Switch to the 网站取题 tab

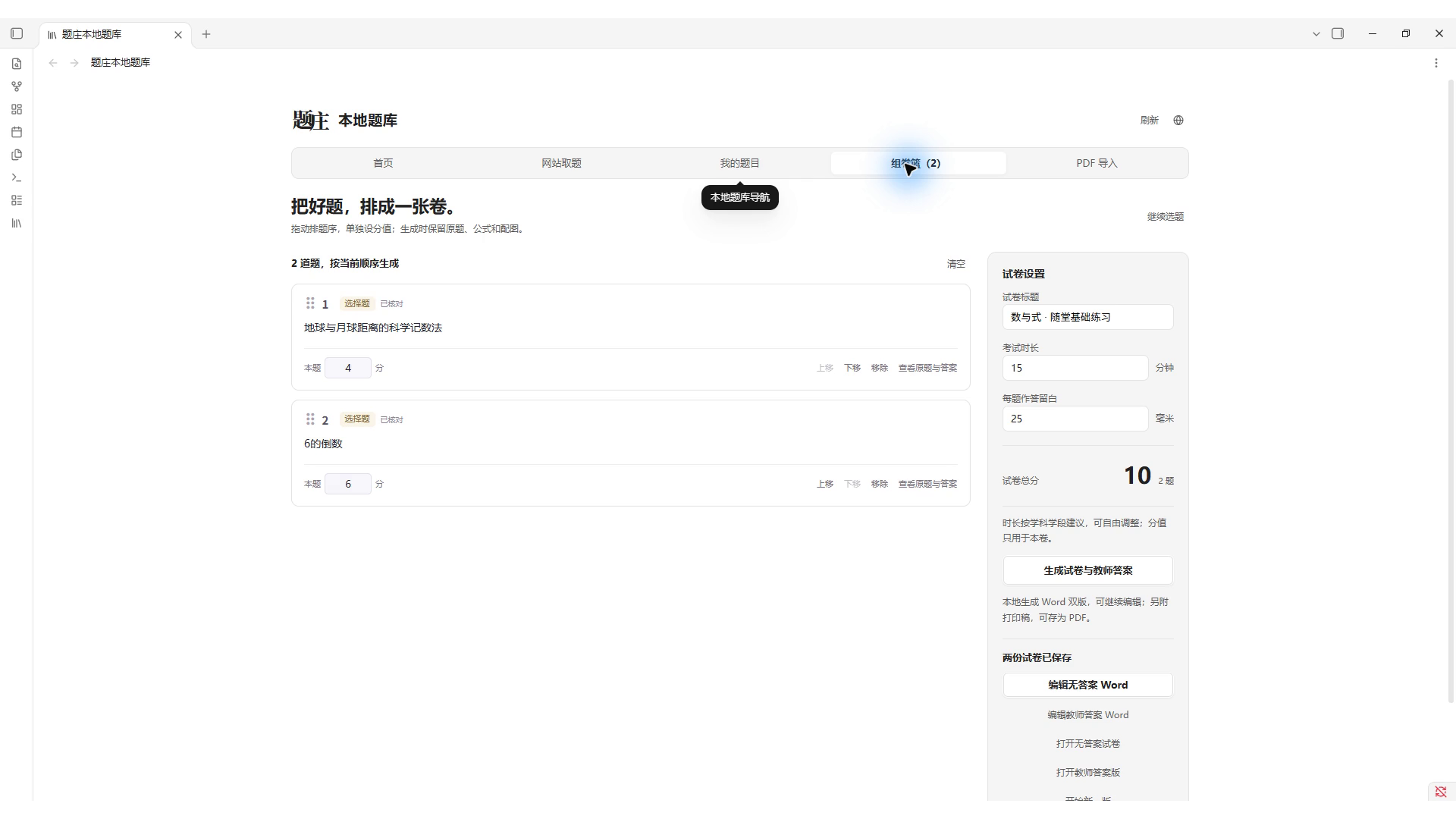(561, 163)
